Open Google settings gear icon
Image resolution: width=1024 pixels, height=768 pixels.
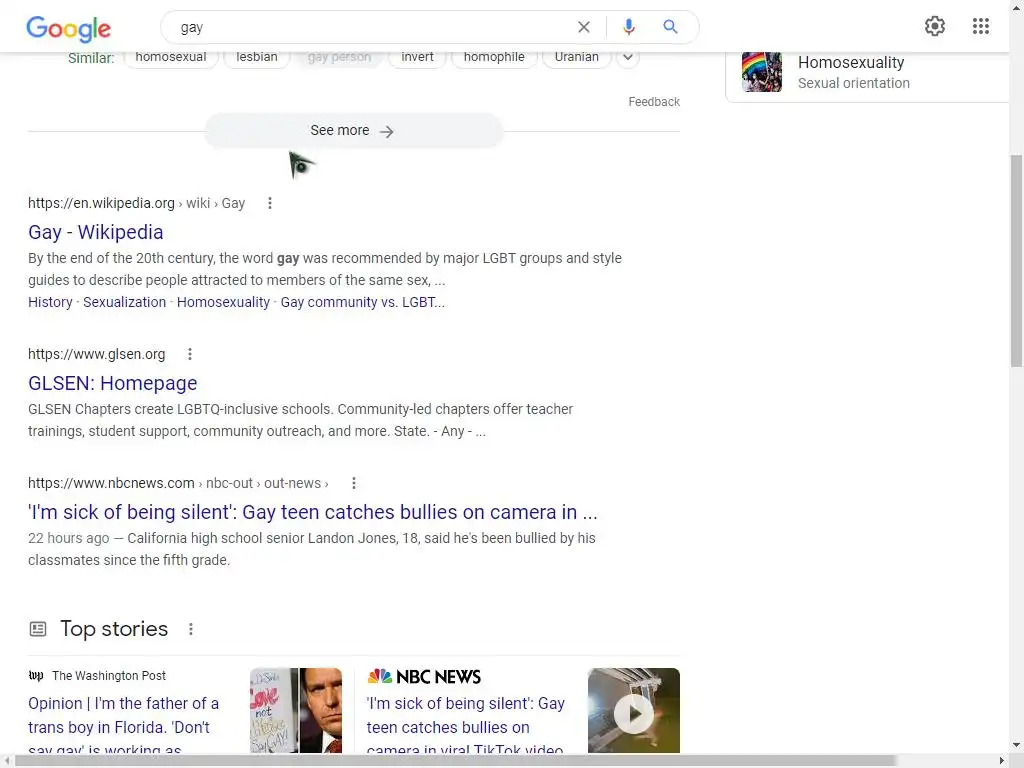(935, 26)
